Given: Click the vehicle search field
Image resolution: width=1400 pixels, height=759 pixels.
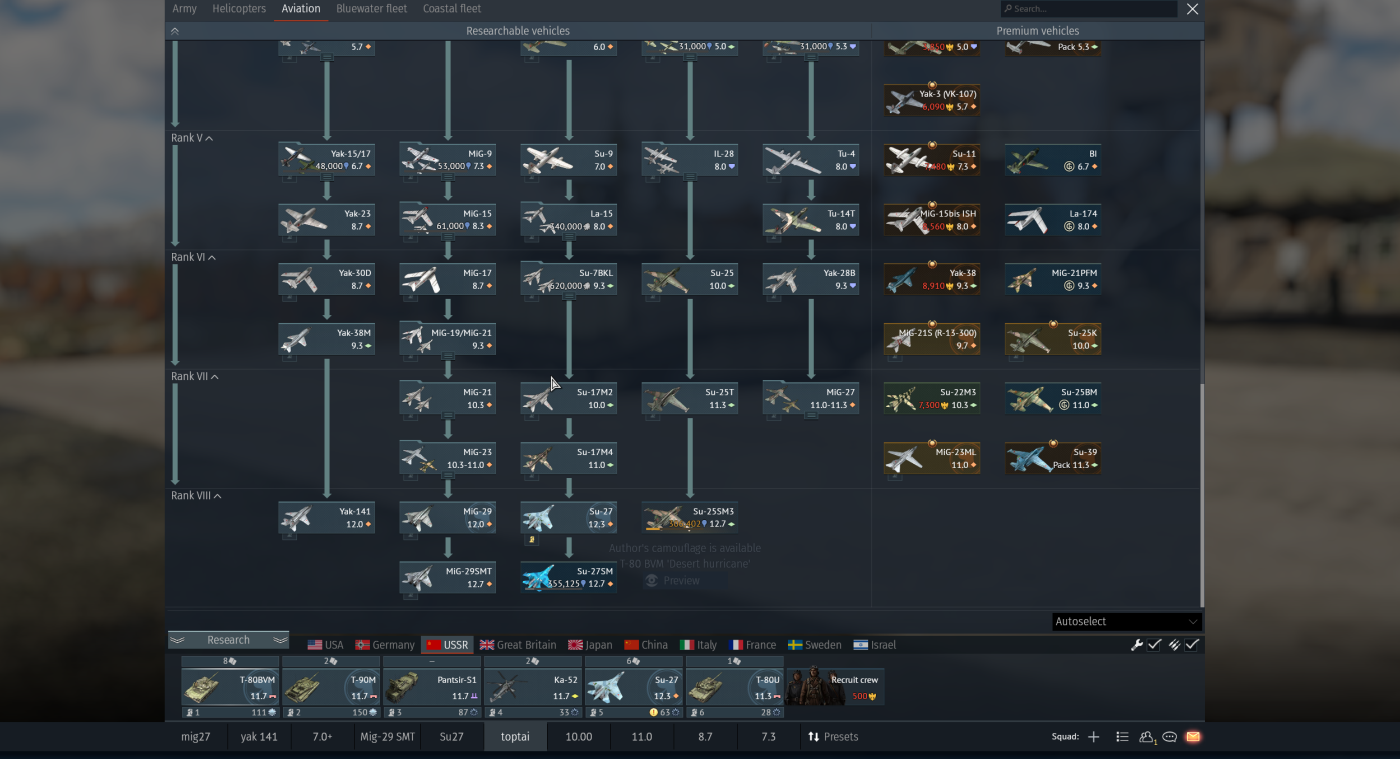Looking at the screenshot, I should pyautogui.click(x=1089, y=9).
